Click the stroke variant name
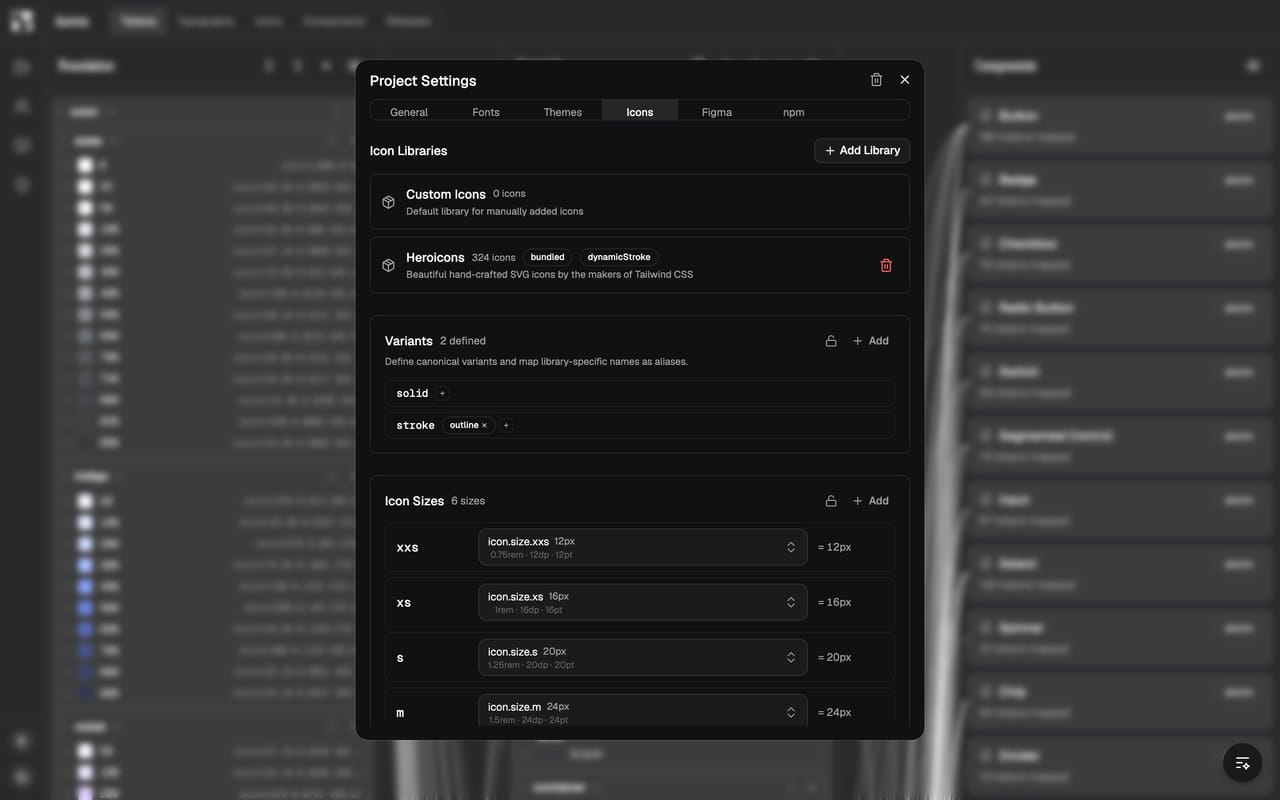 pos(415,425)
